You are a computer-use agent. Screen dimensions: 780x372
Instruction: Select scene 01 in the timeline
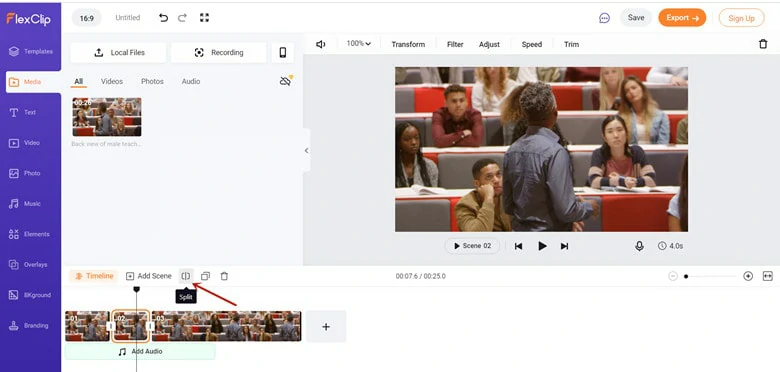click(87, 326)
